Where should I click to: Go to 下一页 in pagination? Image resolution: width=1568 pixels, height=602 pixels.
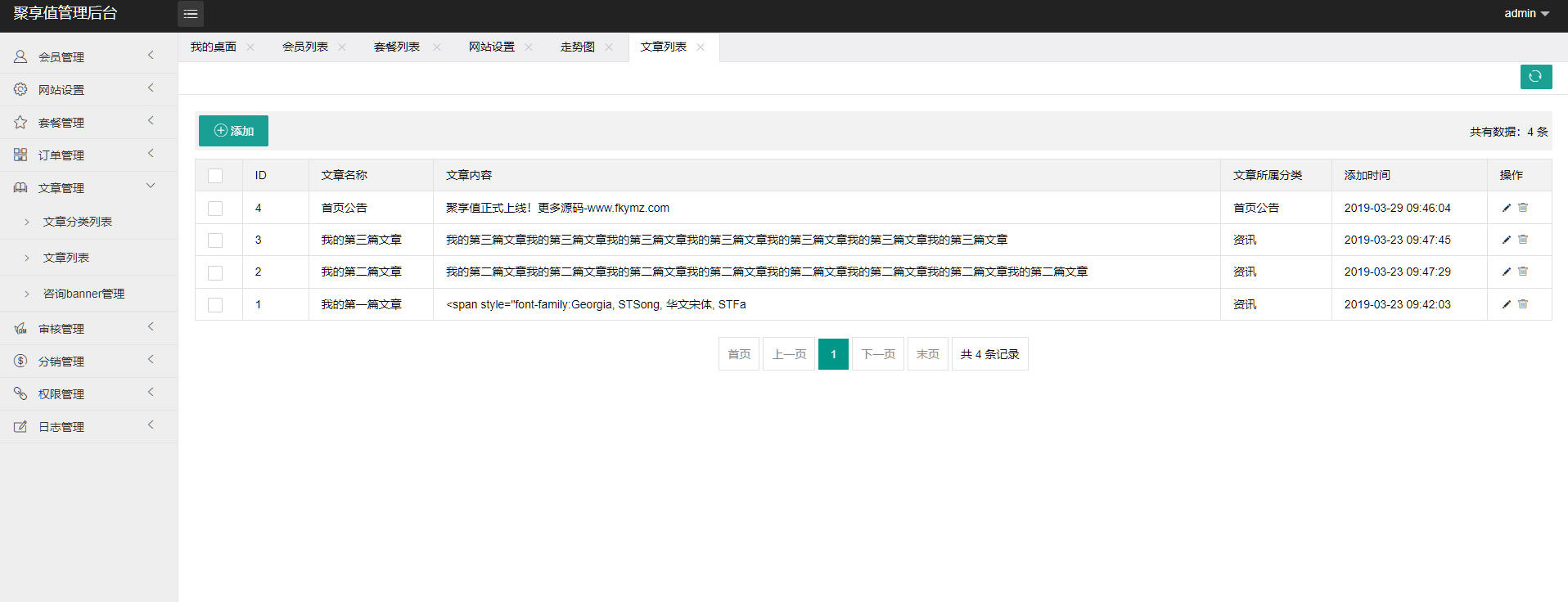point(877,354)
